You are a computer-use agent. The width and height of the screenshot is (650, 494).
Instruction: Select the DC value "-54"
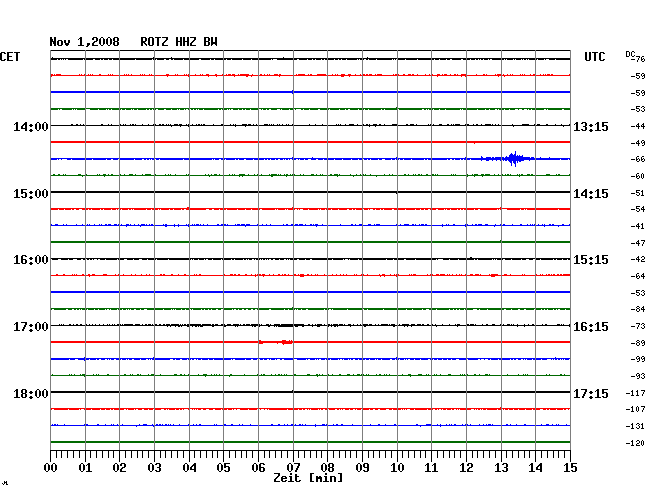coord(638,209)
